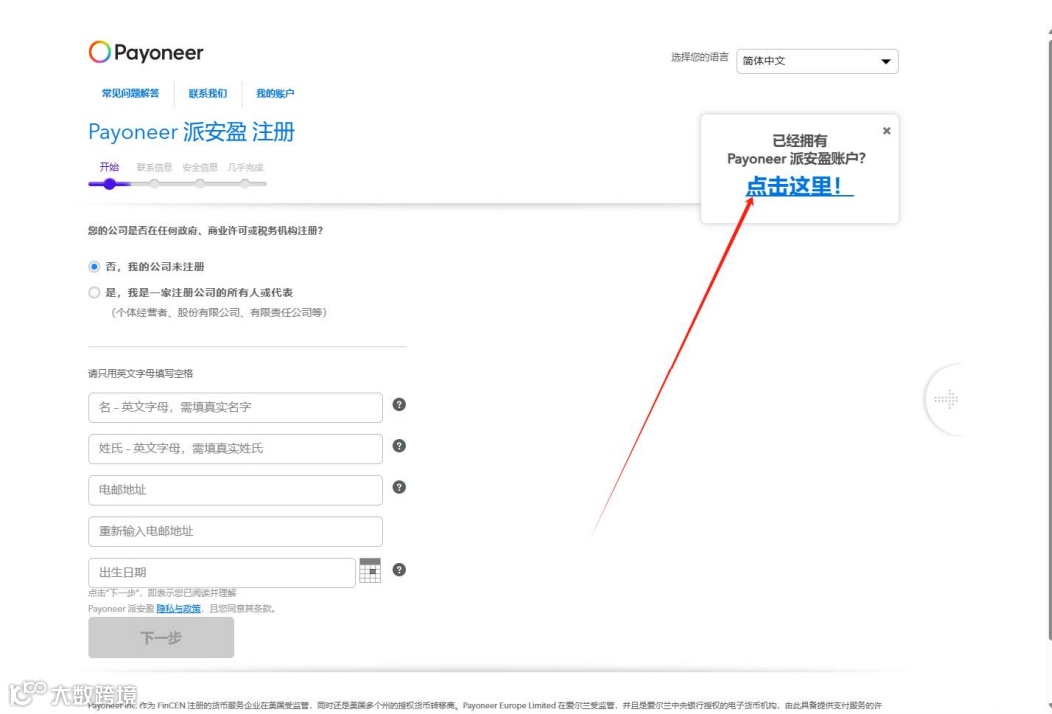
Task: Open the '联系我们' menu link
Action: [x=207, y=93]
